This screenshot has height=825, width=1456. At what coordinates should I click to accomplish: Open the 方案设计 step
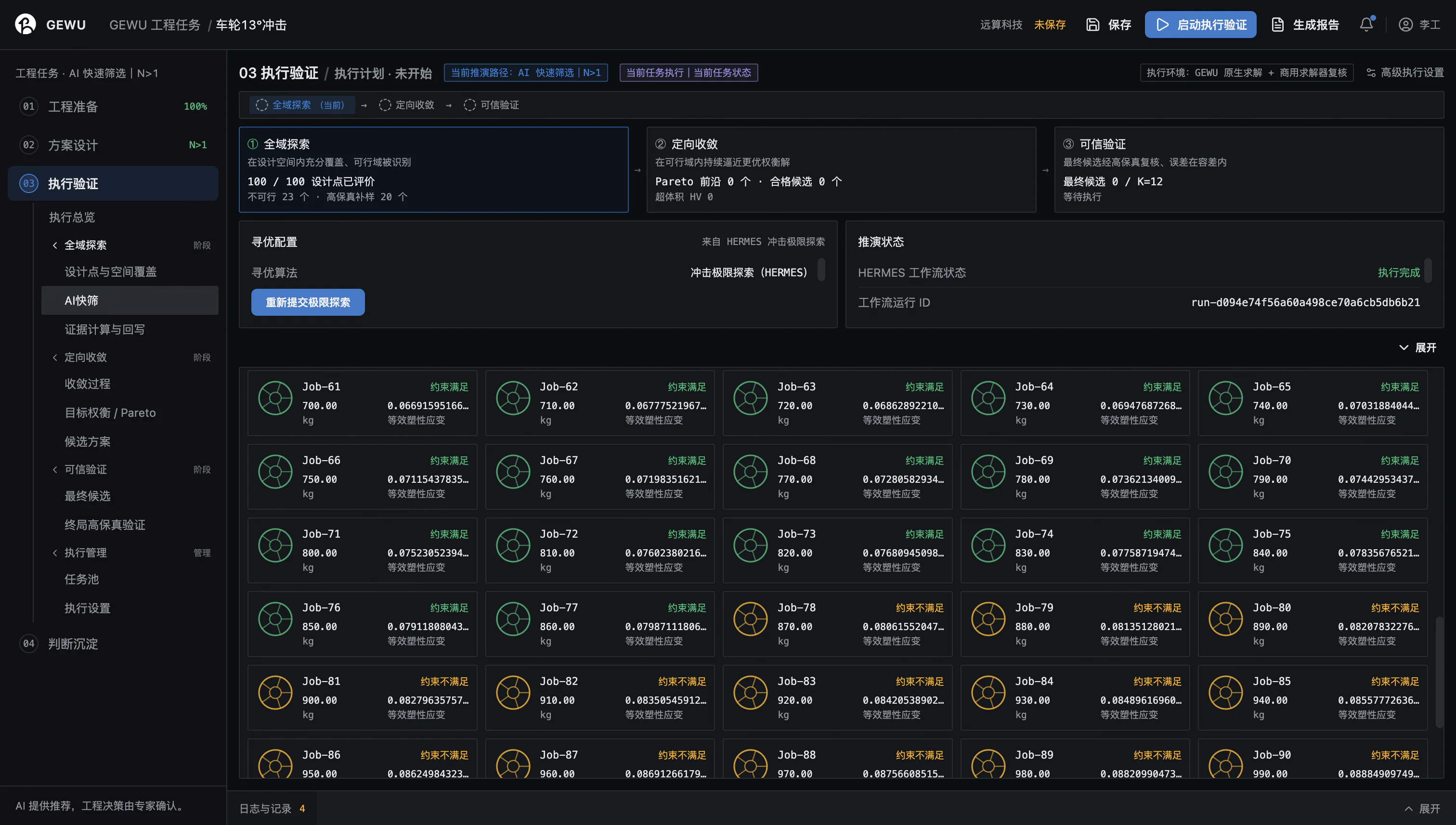click(x=113, y=145)
